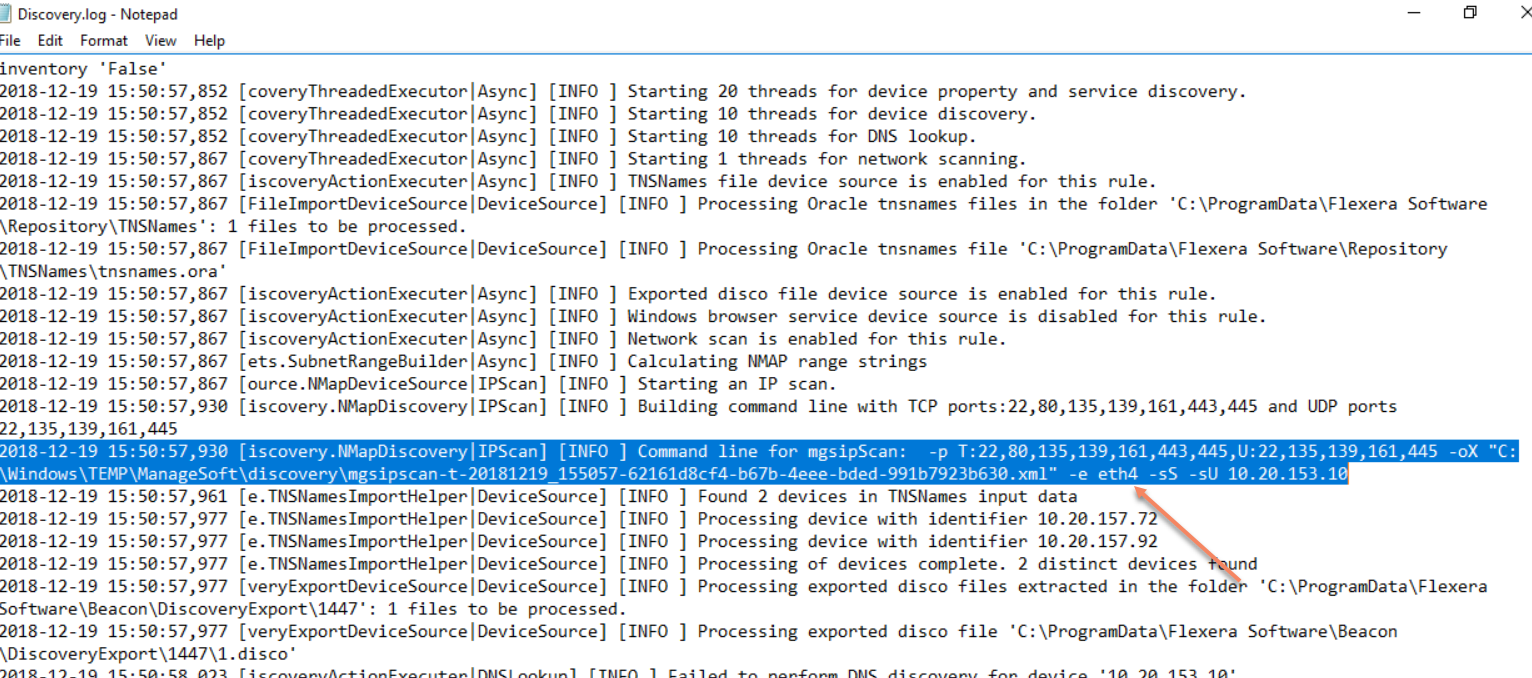The height and width of the screenshot is (678, 1532).
Task: Click line "Processing device with identifier 10.20.157.72"
Action: 578,519
